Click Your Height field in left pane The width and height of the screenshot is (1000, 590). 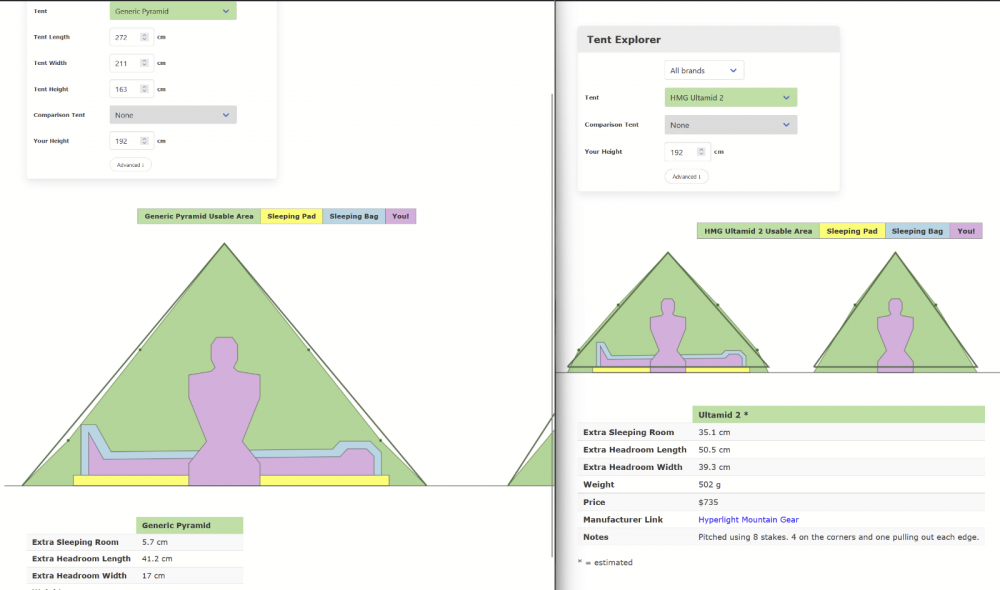click(124, 141)
